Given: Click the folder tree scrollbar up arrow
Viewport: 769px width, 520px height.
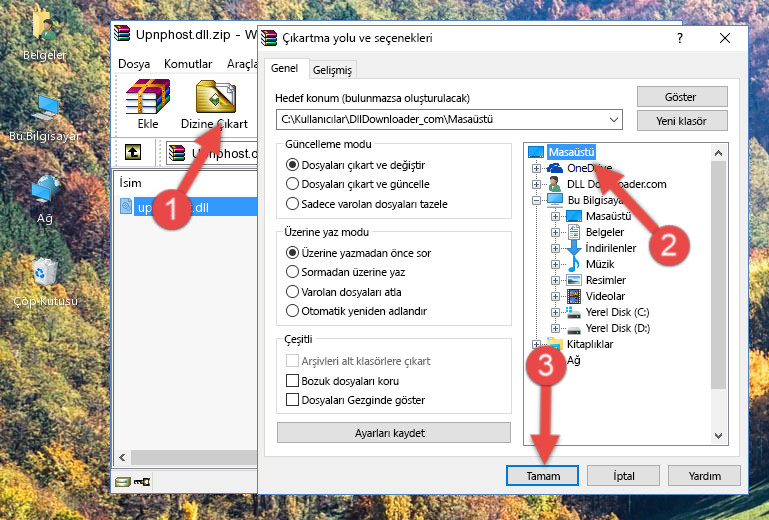Looking at the screenshot, I should (x=718, y=153).
